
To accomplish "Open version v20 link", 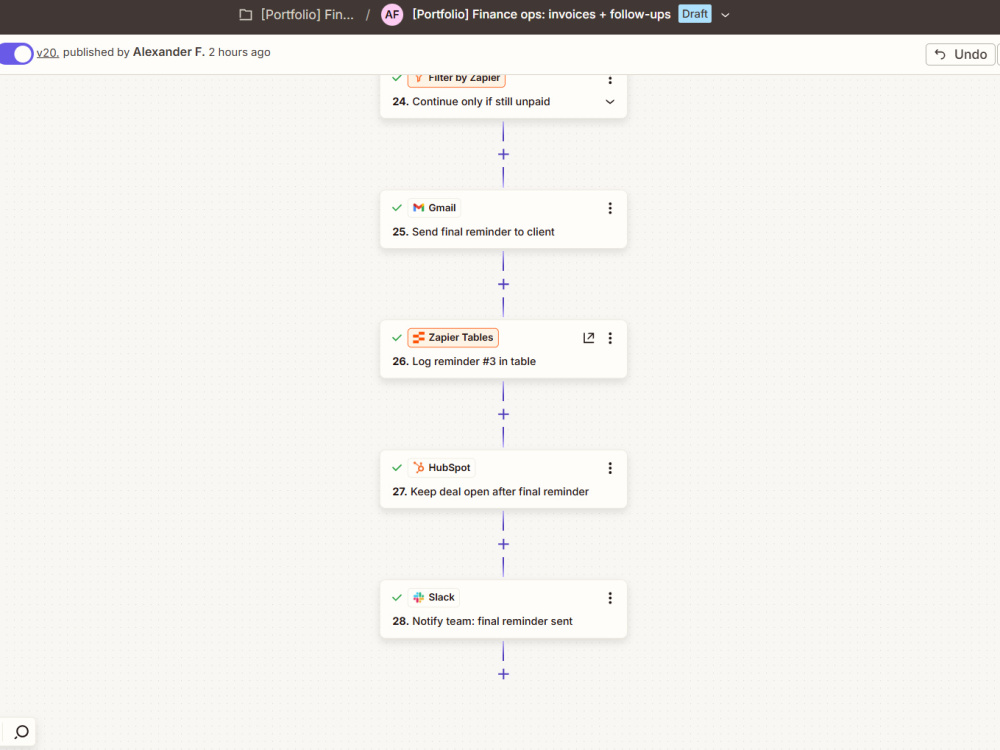I will click(x=47, y=52).
